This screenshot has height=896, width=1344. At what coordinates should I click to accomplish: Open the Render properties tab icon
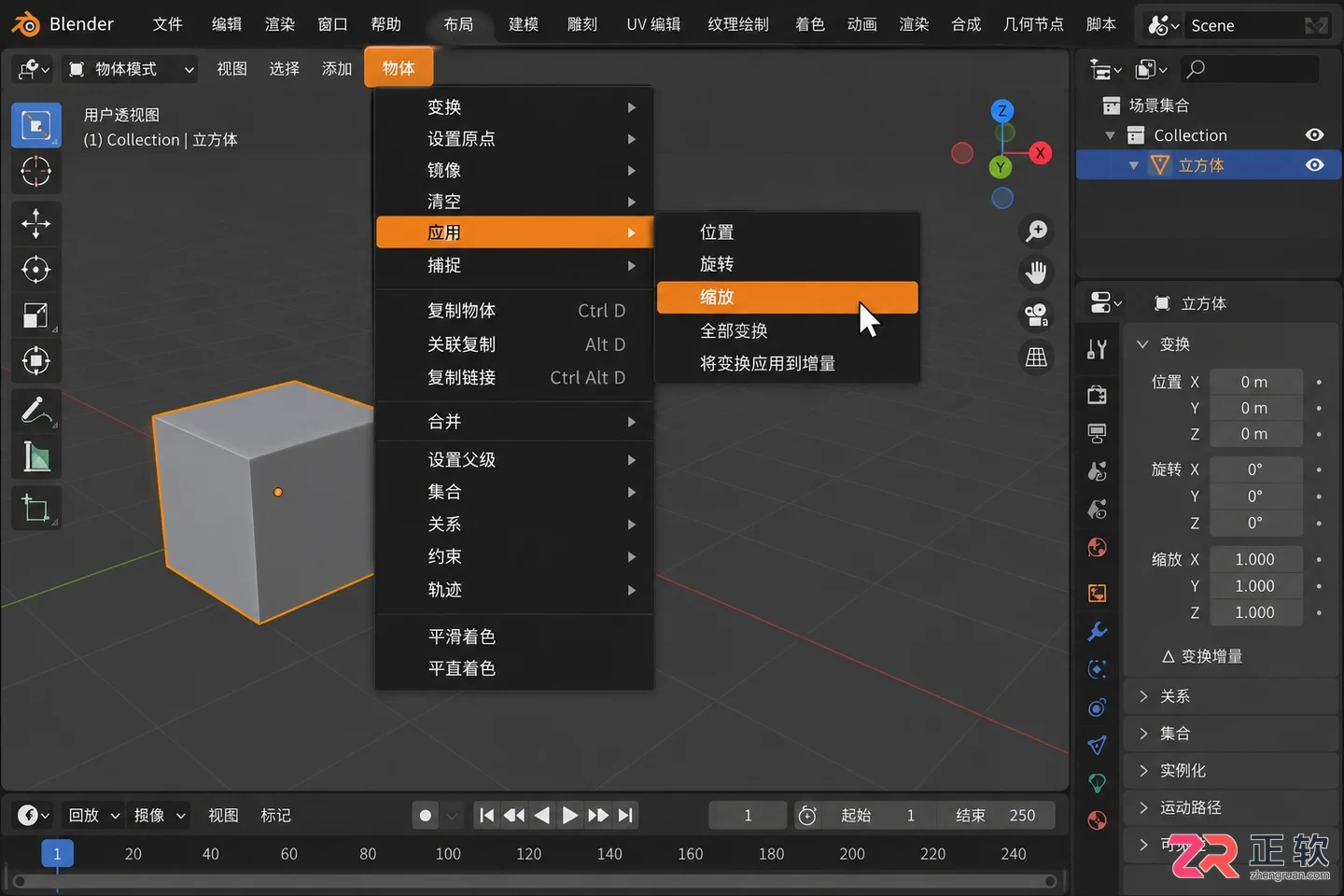pyautogui.click(x=1098, y=394)
